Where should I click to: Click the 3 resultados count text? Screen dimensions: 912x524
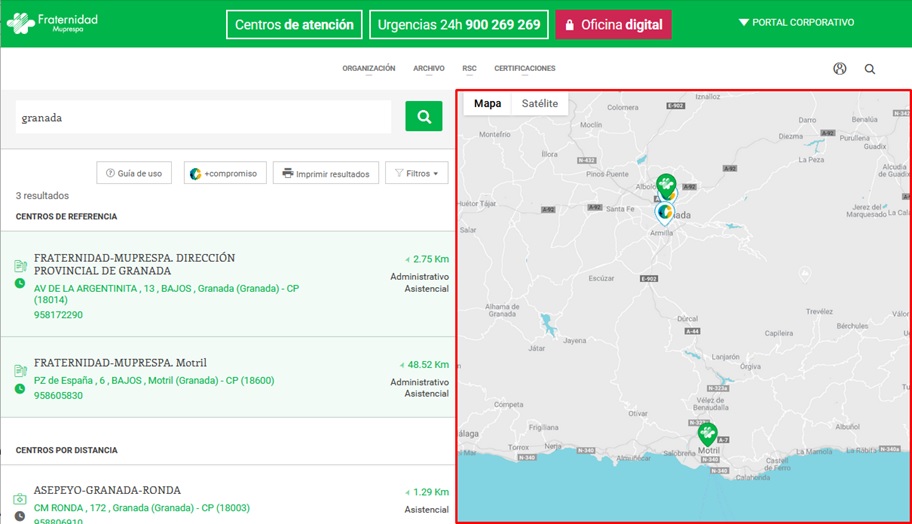(42, 195)
